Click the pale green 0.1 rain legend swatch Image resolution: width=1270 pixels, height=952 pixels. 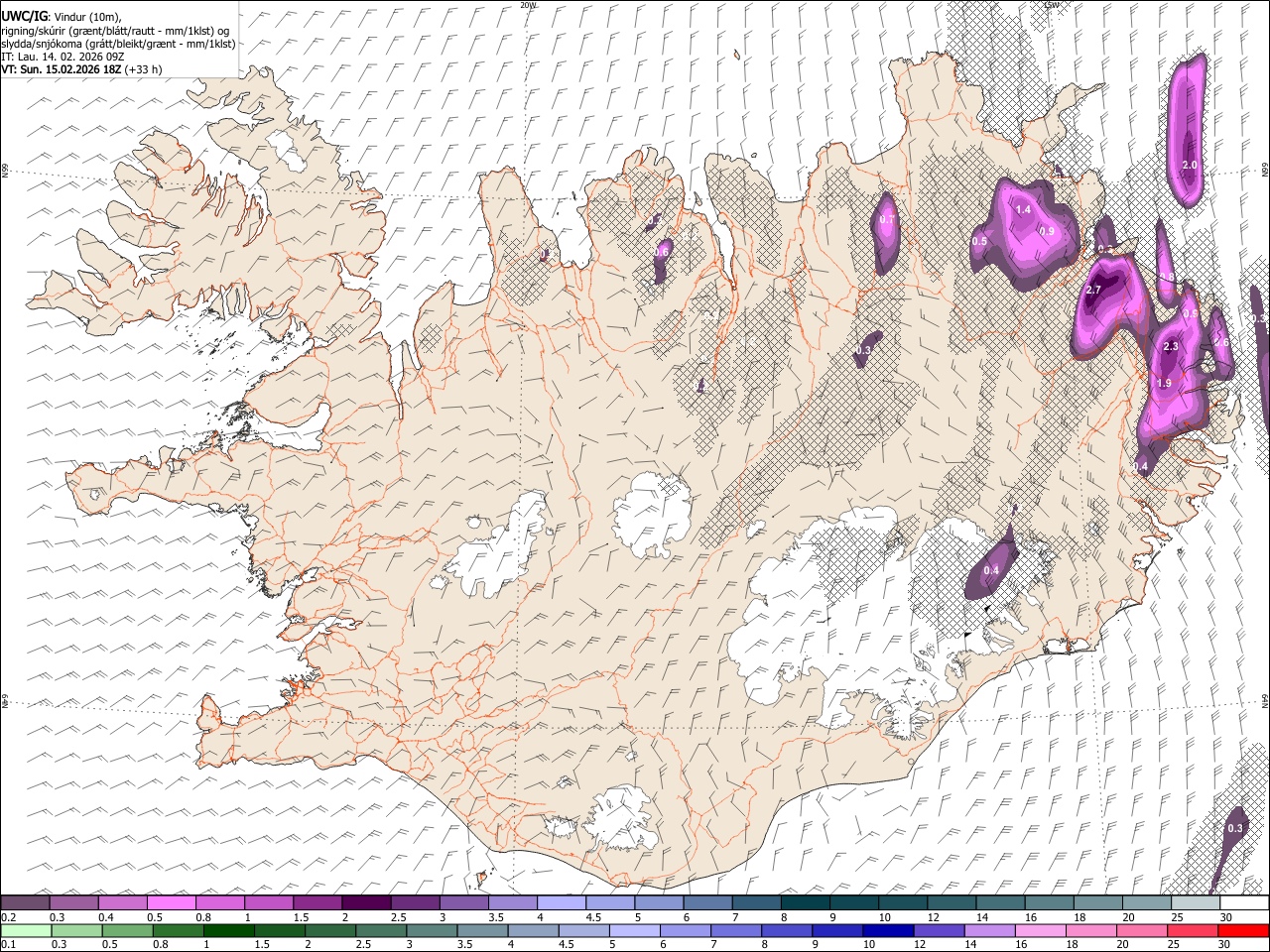[x=26, y=930]
